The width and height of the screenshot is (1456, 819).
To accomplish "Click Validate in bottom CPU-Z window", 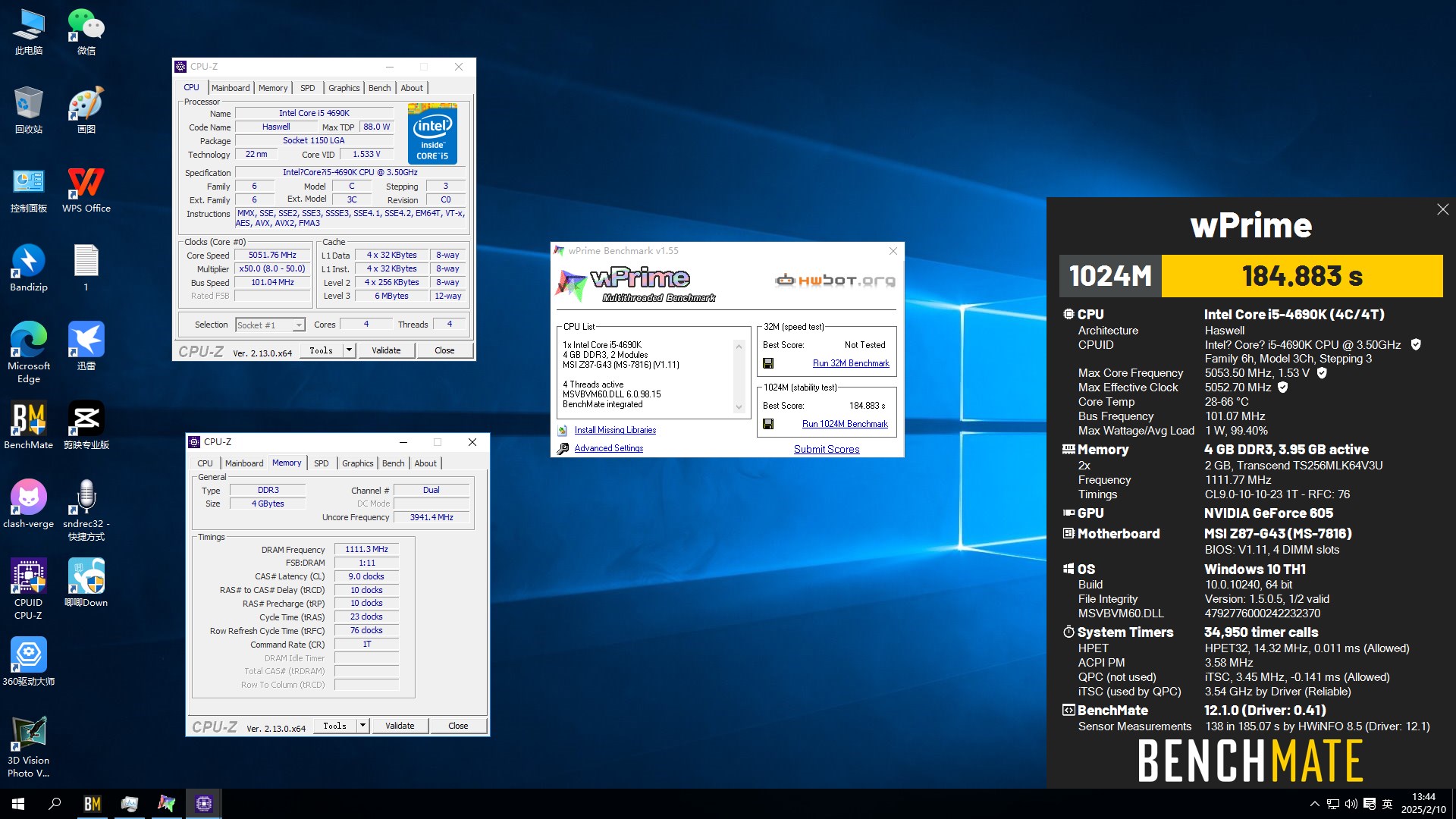I will click(400, 726).
